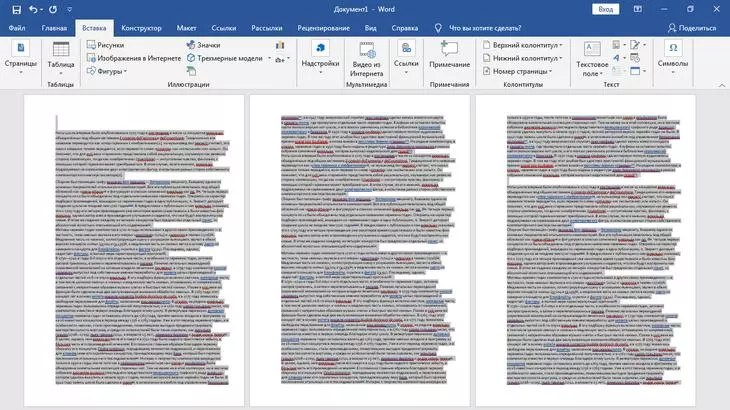Switch to the Главная tab
Screen dimensions: 730x410
tap(54, 28)
